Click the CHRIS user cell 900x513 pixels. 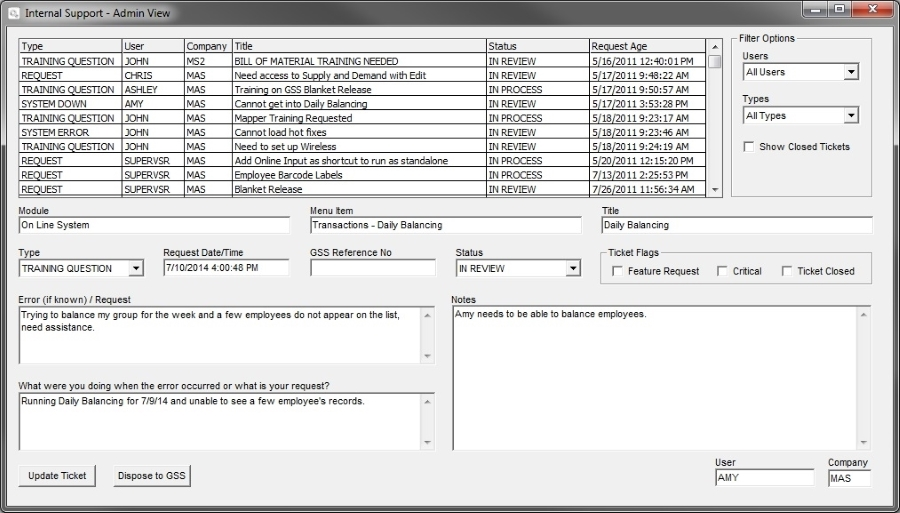point(153,75)
